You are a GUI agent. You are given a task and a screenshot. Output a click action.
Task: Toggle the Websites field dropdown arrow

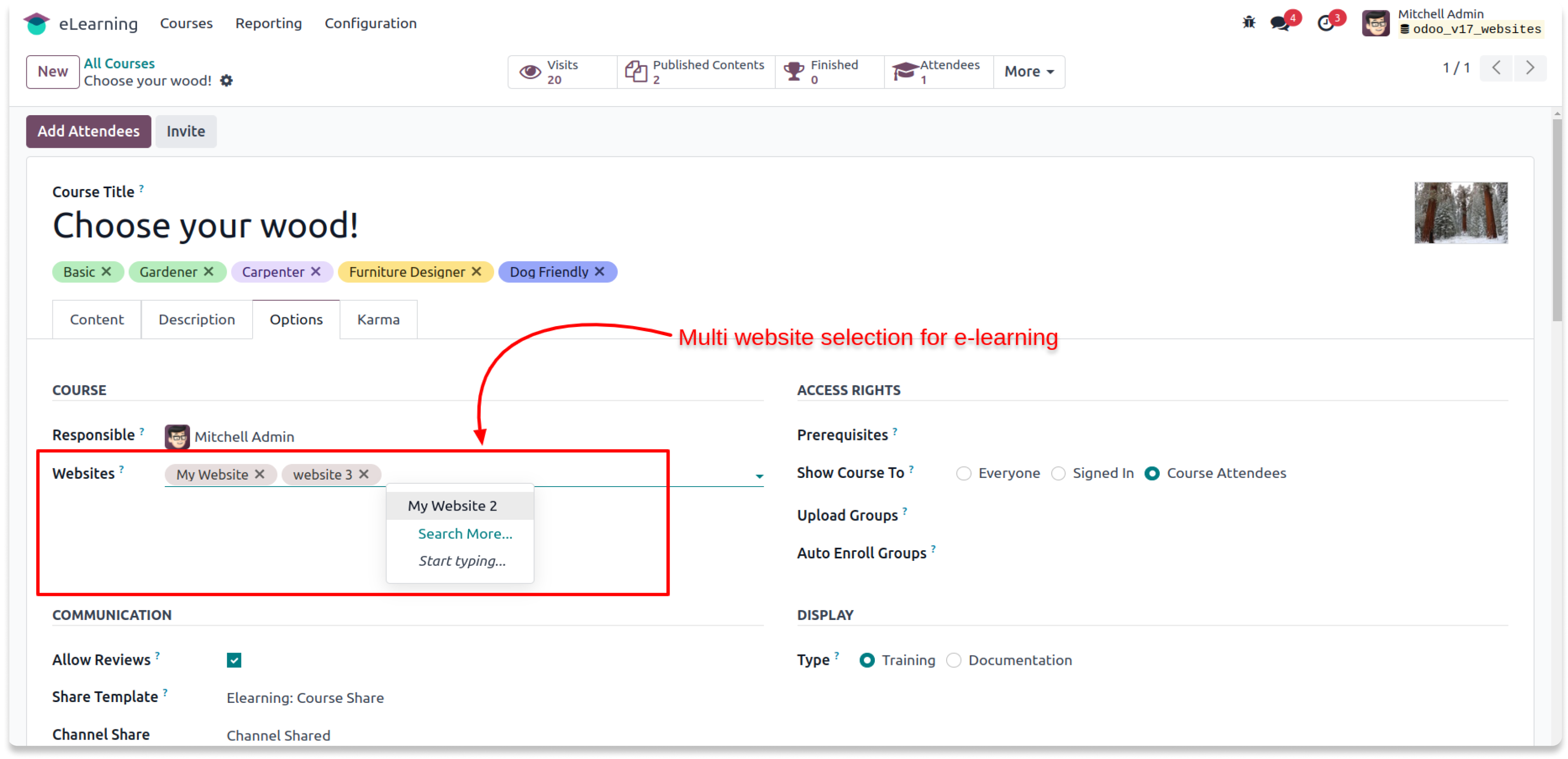(x=759, y=476)
